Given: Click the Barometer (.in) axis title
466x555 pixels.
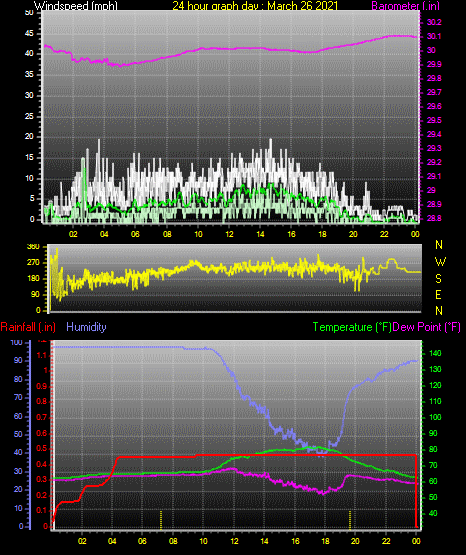Looking at the screenshot, I should [405, 5].
